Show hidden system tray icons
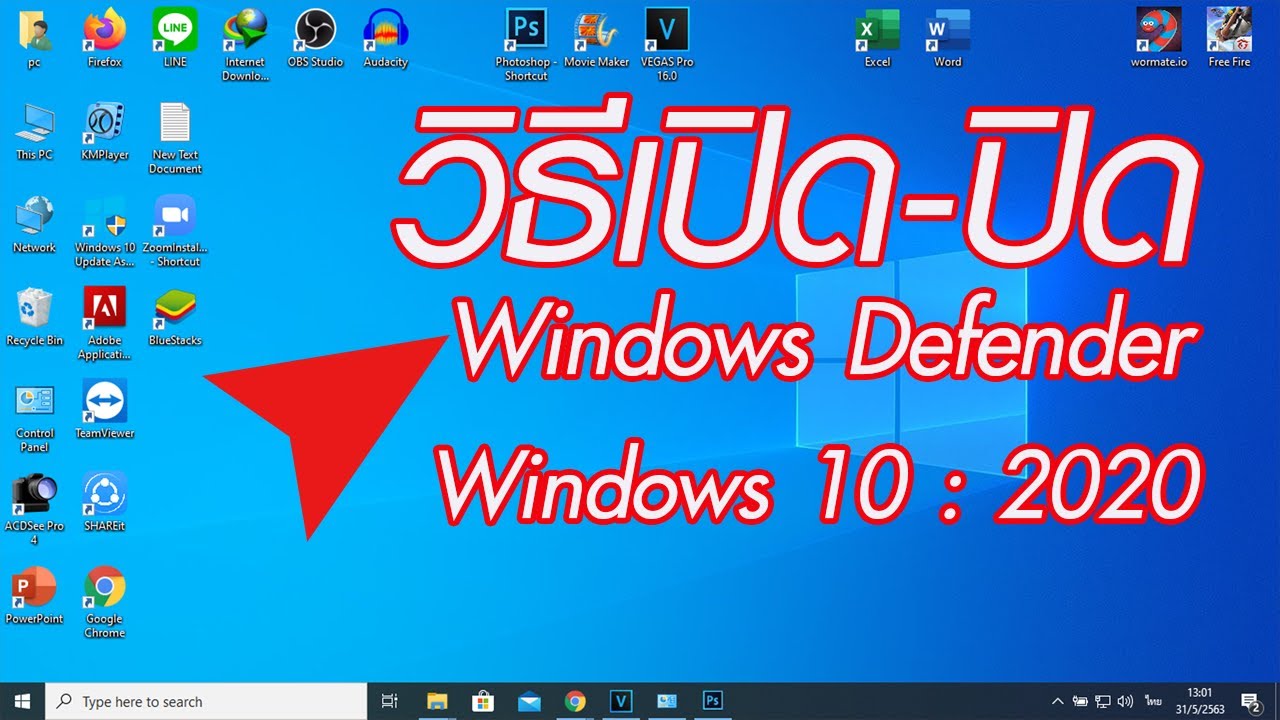The height and width of the screenshot is (720, 1280). click(x=1058, y=701)
